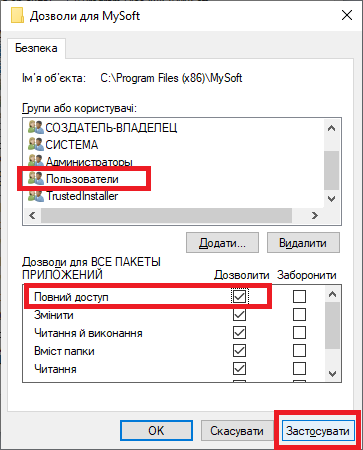Image resolution: width=363 pixels, height=450 pixels.
Task: Click down arrow of groups list scrollbar
Action: click(331, 199)
